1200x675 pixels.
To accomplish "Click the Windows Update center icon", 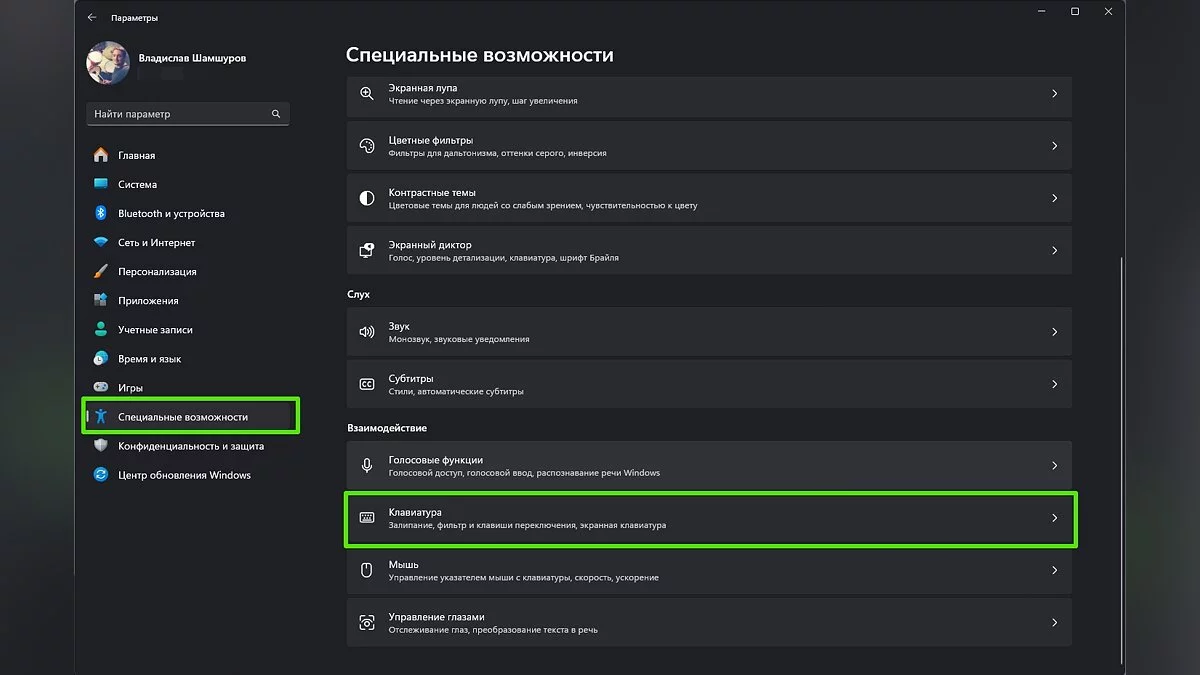I will pyautogui.click(x=101, y=475).
